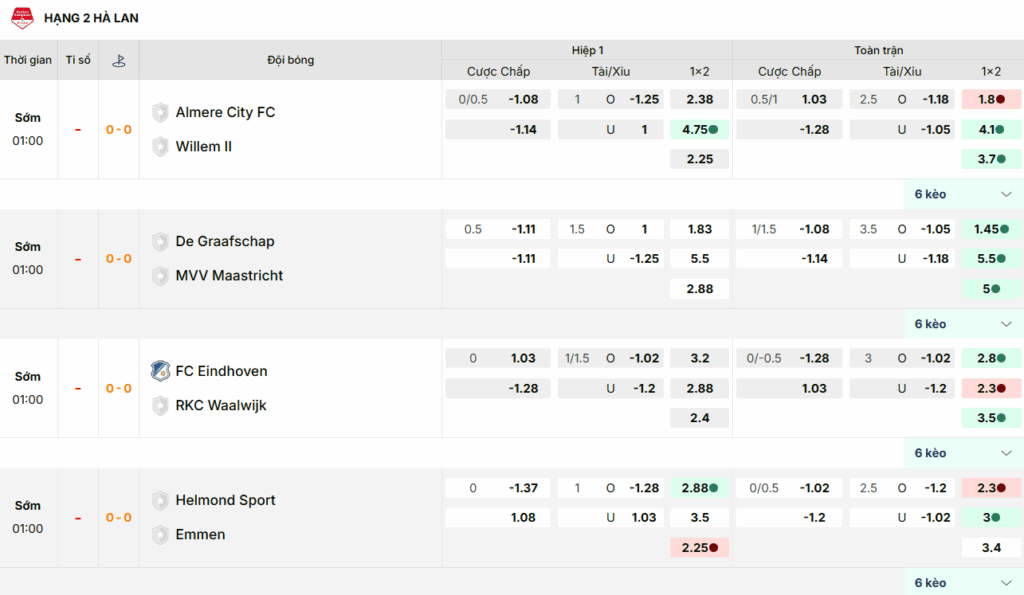
Task: Select the Willem II team crest
Action: click(x=160, y=146)
